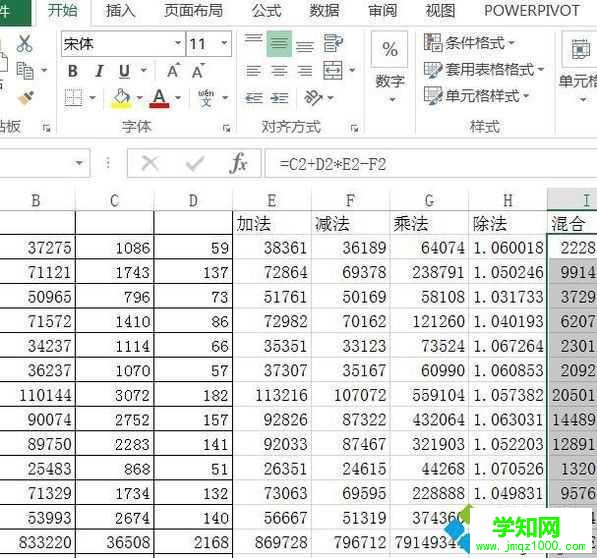Image resolution: width=597 pixels, height=558 pixels.
Task: Increase indent
Action: pos(279,98)
